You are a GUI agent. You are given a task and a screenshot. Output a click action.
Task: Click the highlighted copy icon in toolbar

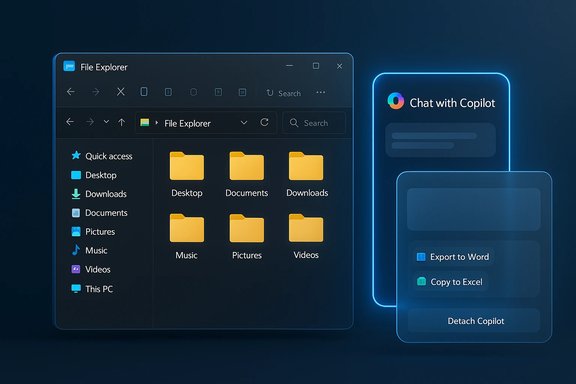tap(144, 92)
